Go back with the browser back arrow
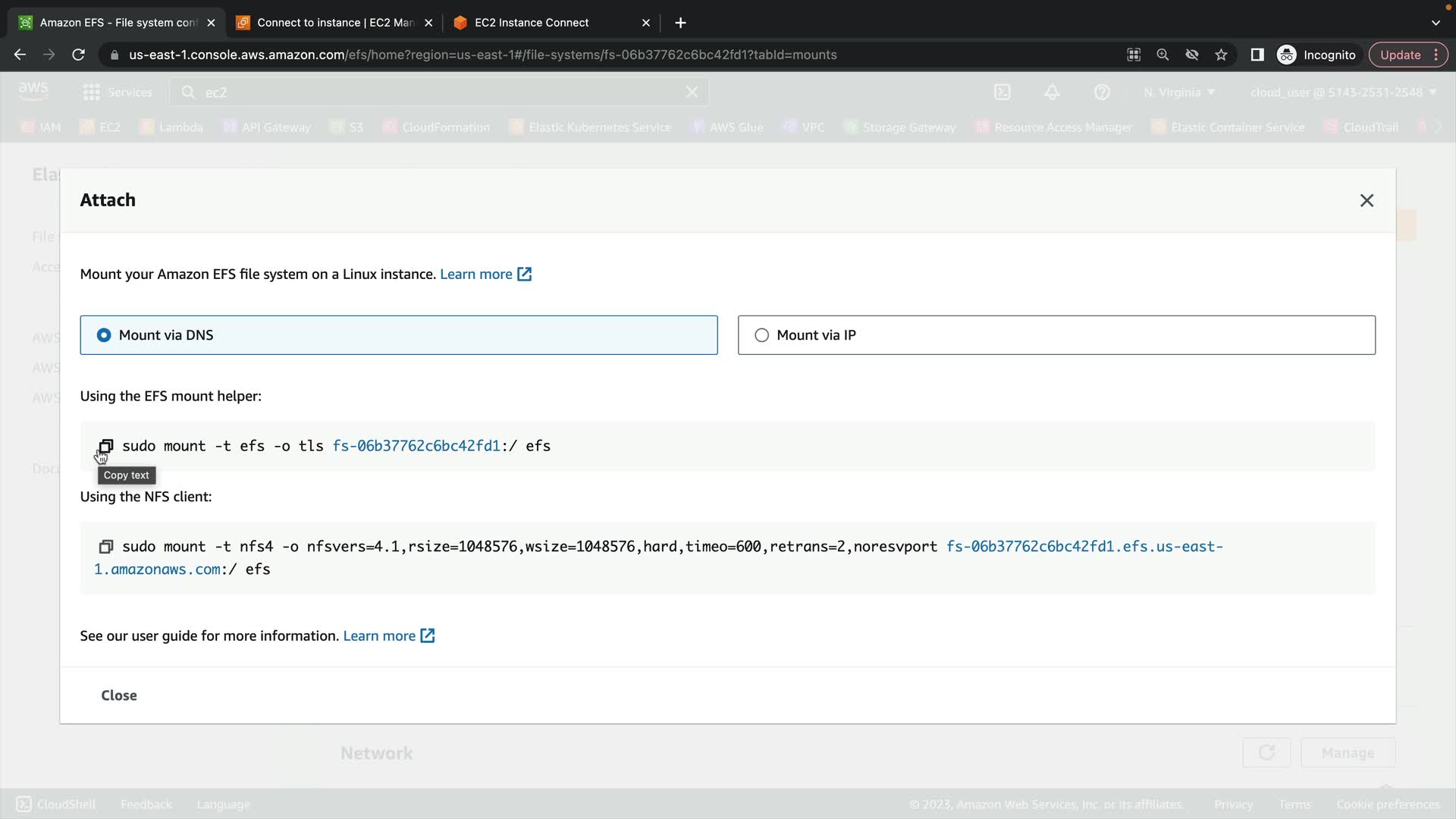The image size is (1456, 819). [20, 55]
